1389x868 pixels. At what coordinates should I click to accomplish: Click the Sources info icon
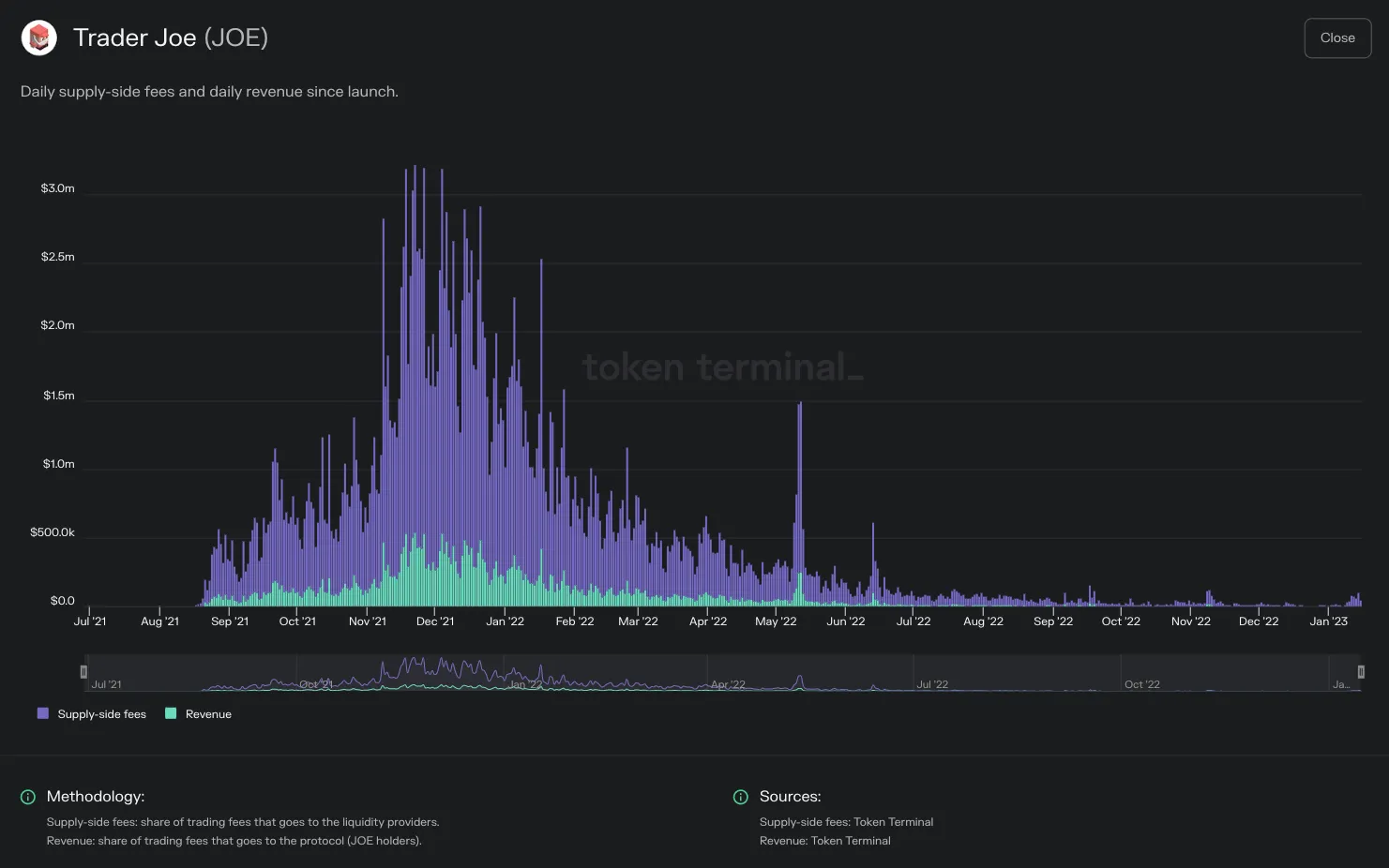(x=741, y=797)
